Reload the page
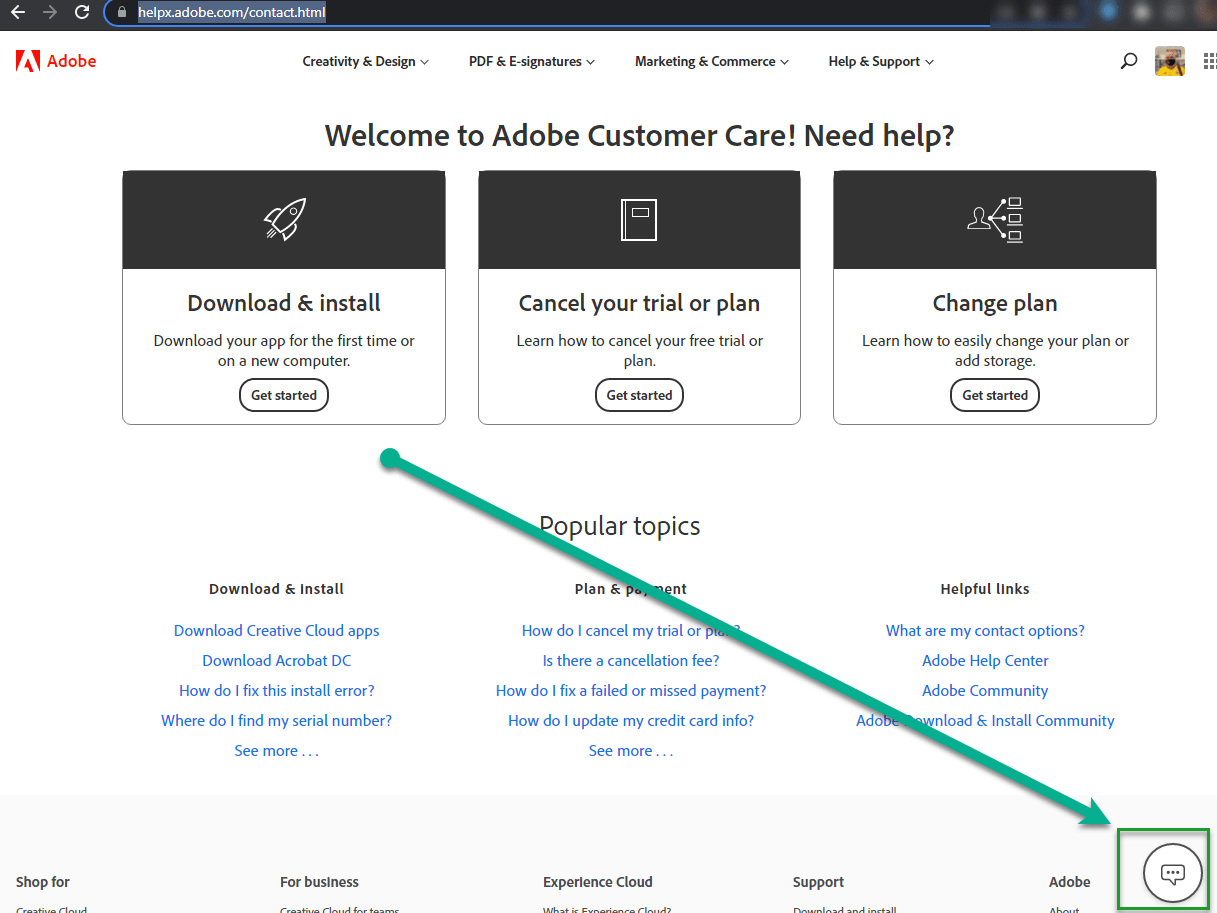 click(x=82, y=13)
